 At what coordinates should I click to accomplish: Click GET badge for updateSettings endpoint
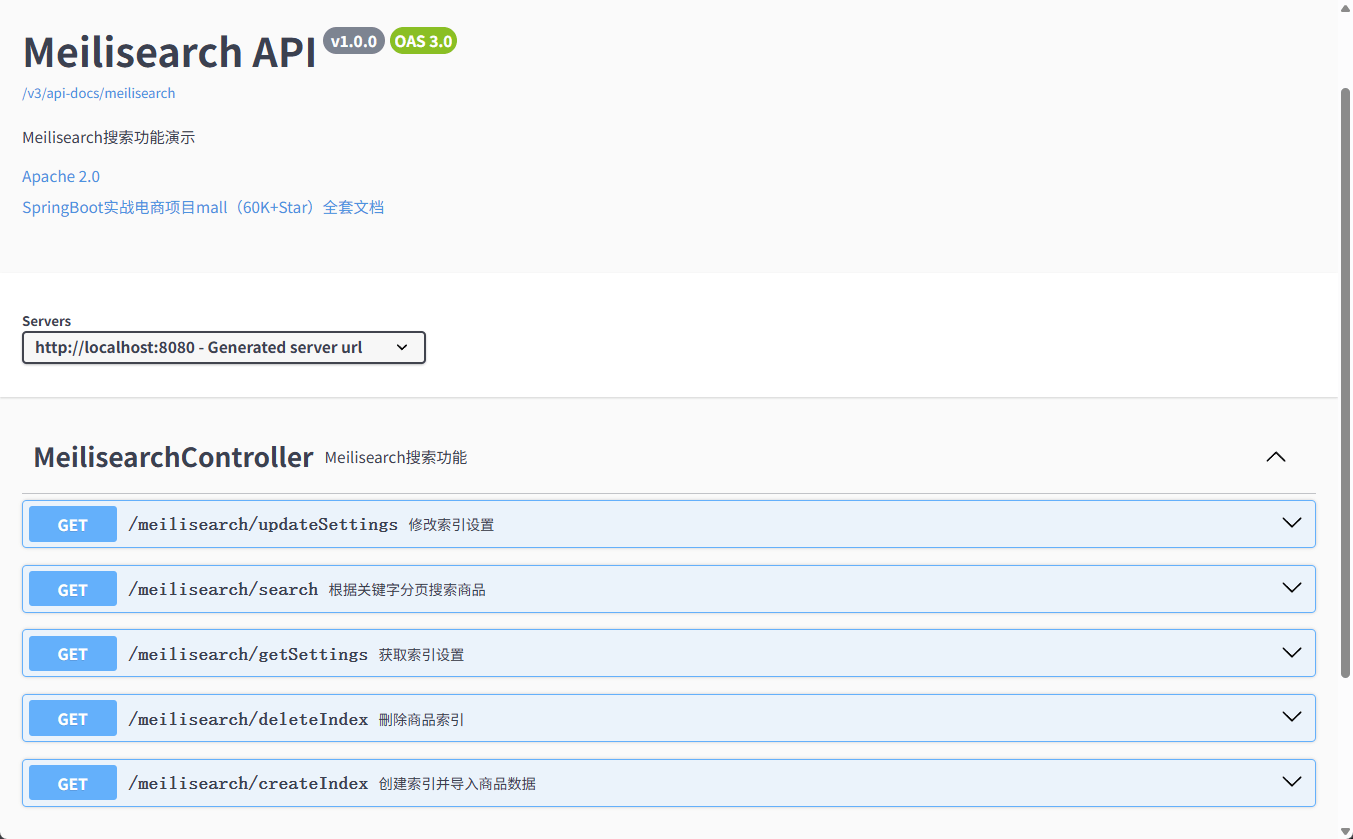pyautogui.click(x=73, y=525)
